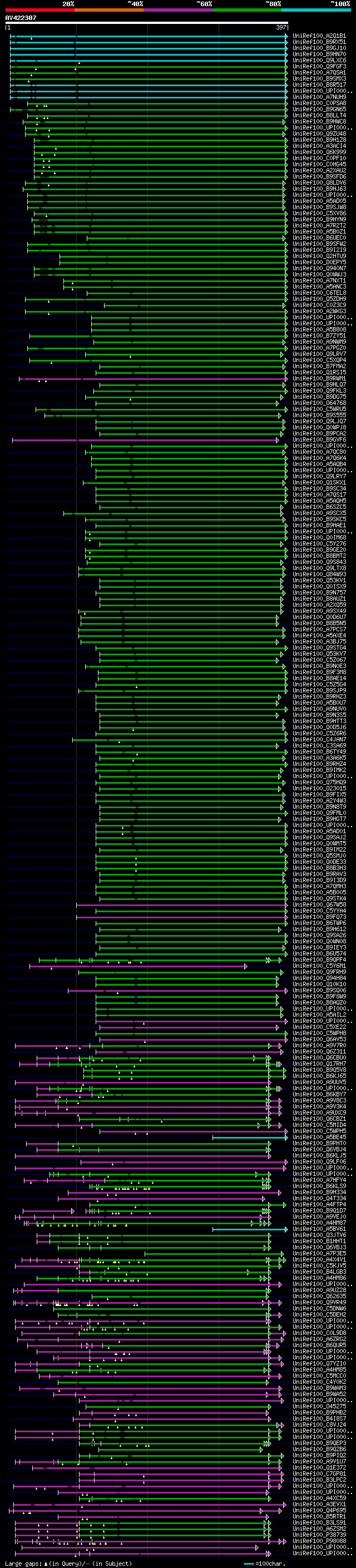The height and width of the screenshot is (1568, 356).
Task: Select the UniRef100_Q9LRV7 label
Action: click(319, 354)
